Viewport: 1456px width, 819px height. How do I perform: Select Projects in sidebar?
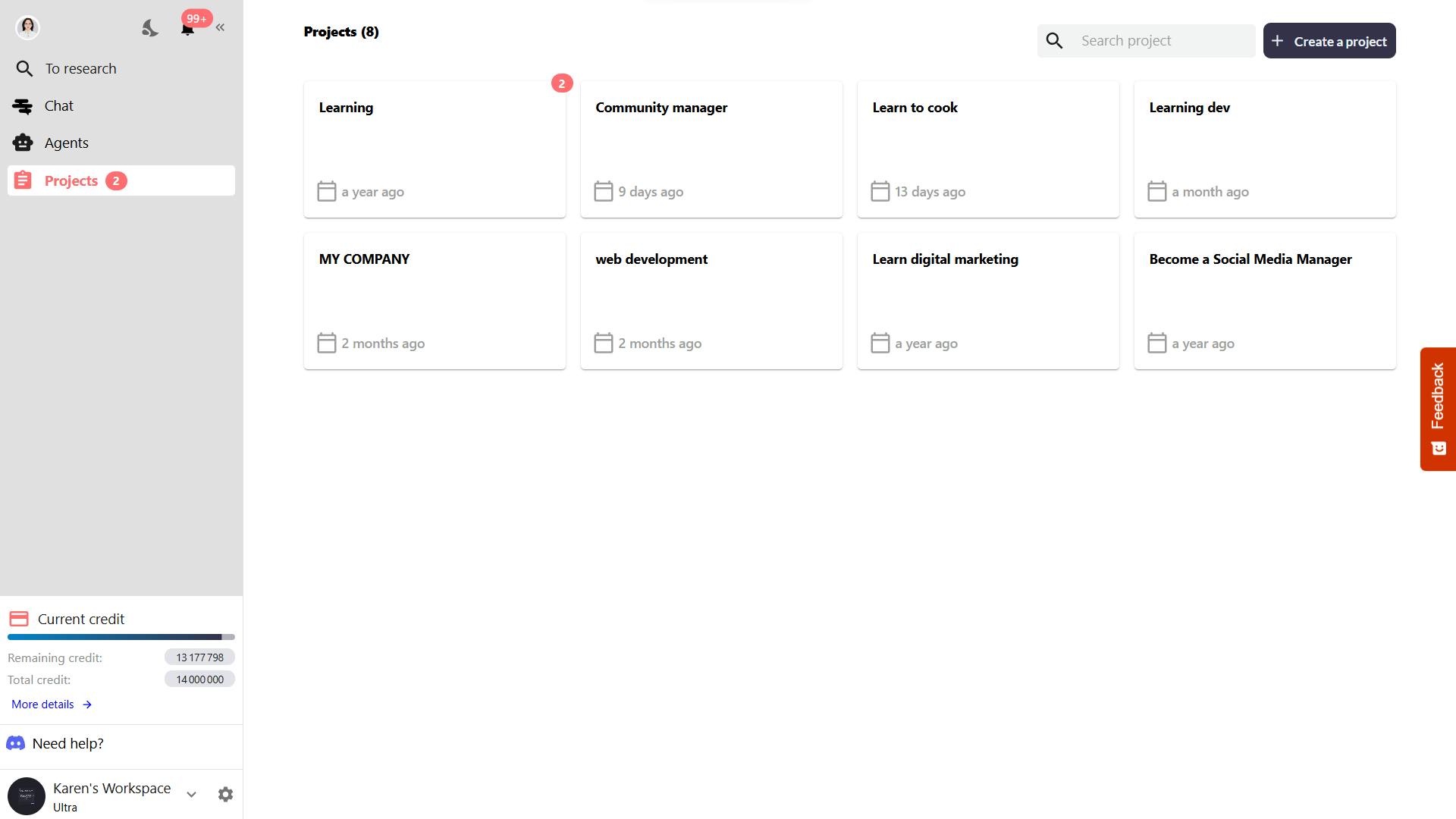coord(71,181)
